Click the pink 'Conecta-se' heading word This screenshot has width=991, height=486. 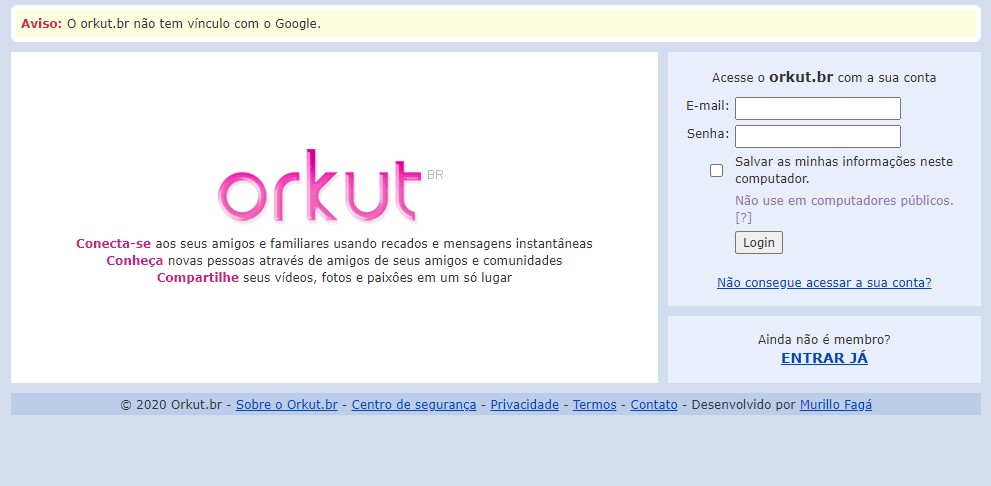click(x=113, y=244)
